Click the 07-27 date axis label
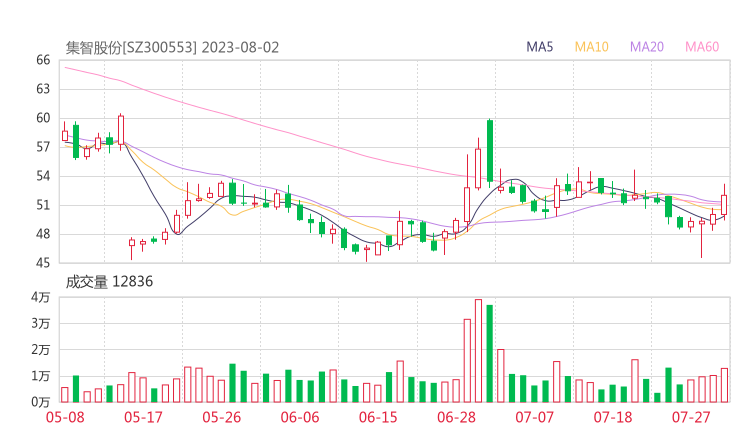This screenshot has width=740, height=440. coord(691,417)
